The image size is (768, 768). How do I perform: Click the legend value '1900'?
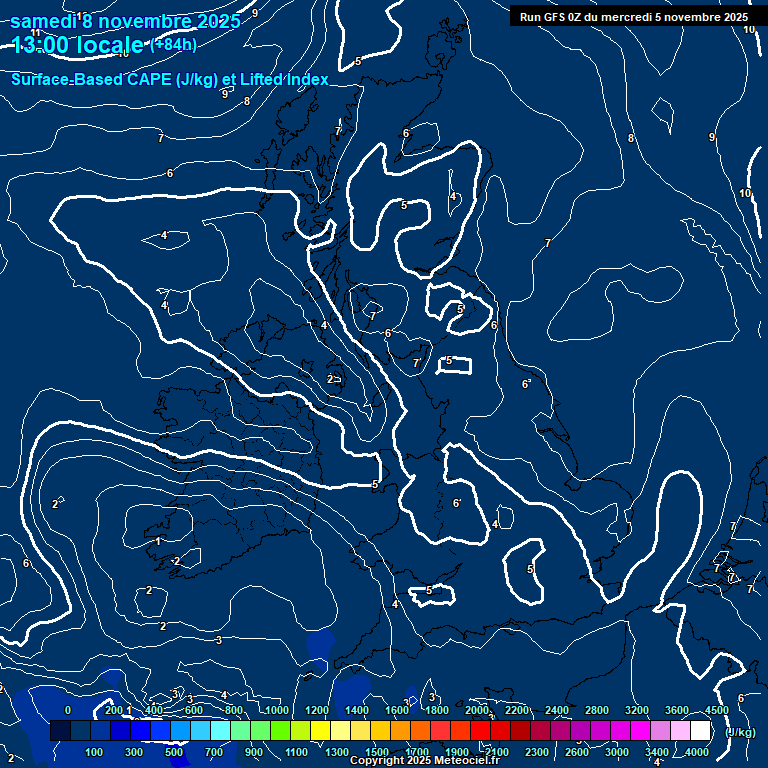click(x=457, y=752)
